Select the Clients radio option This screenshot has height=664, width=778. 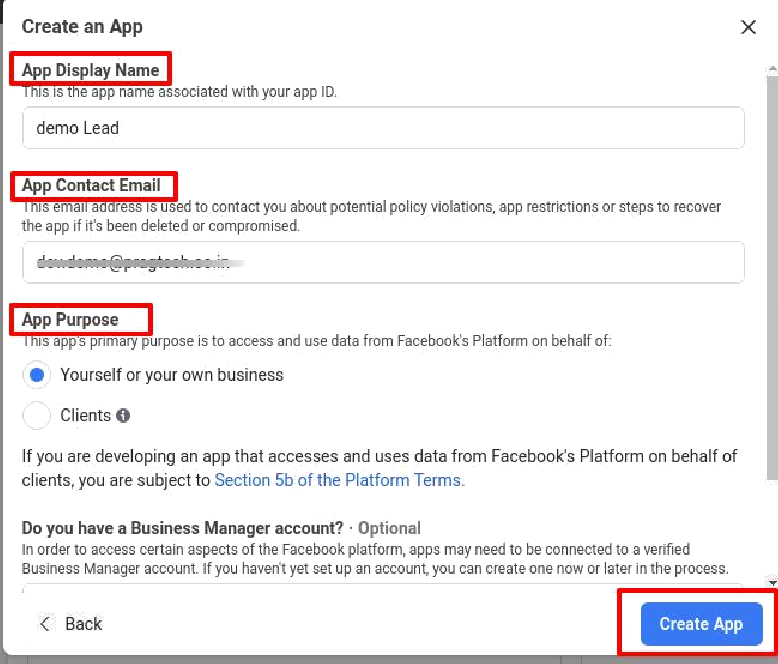coord(37,415)
